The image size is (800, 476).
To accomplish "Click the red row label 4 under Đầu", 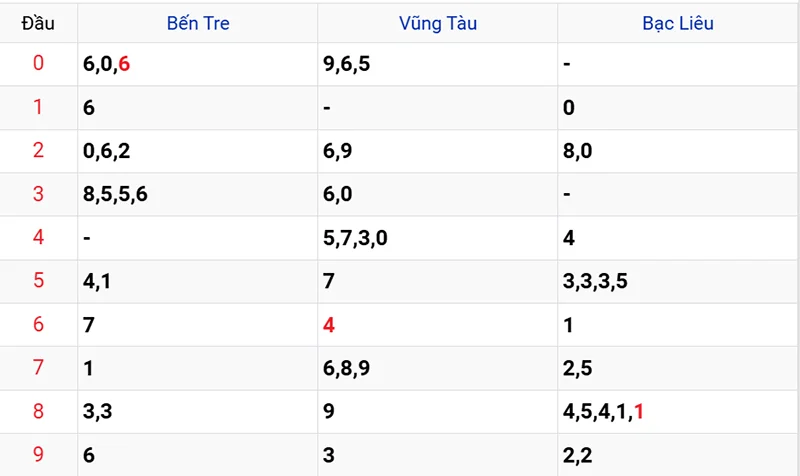I will (x=38, y=238).
